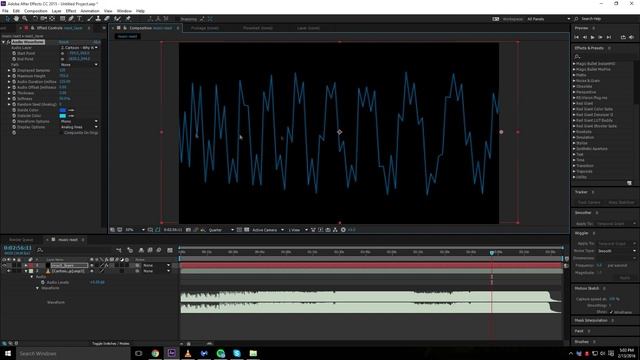Click stopwatch for Softness property
This screenshot has width=640, height=360.
click(x=14, y=99)
